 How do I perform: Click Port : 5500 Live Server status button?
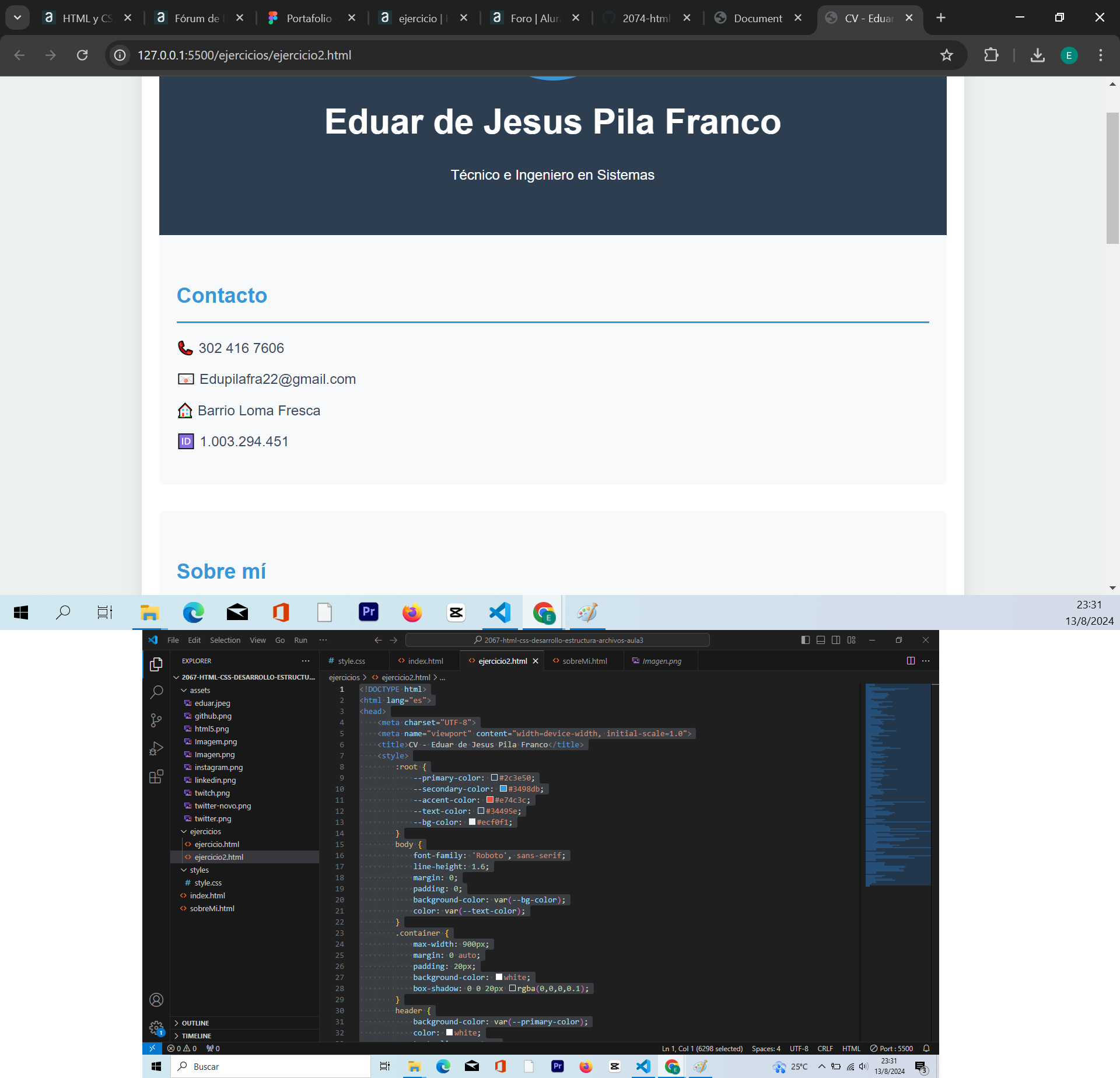891,1048
